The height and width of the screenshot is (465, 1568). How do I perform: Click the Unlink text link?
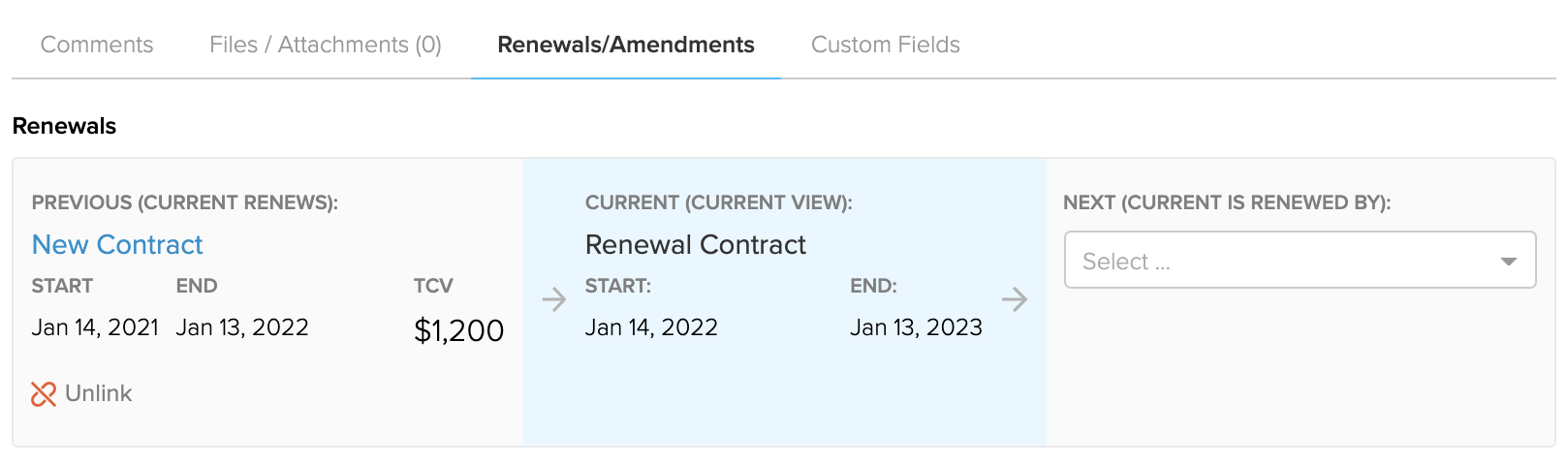pyautogui.click(x=98, y=393)
